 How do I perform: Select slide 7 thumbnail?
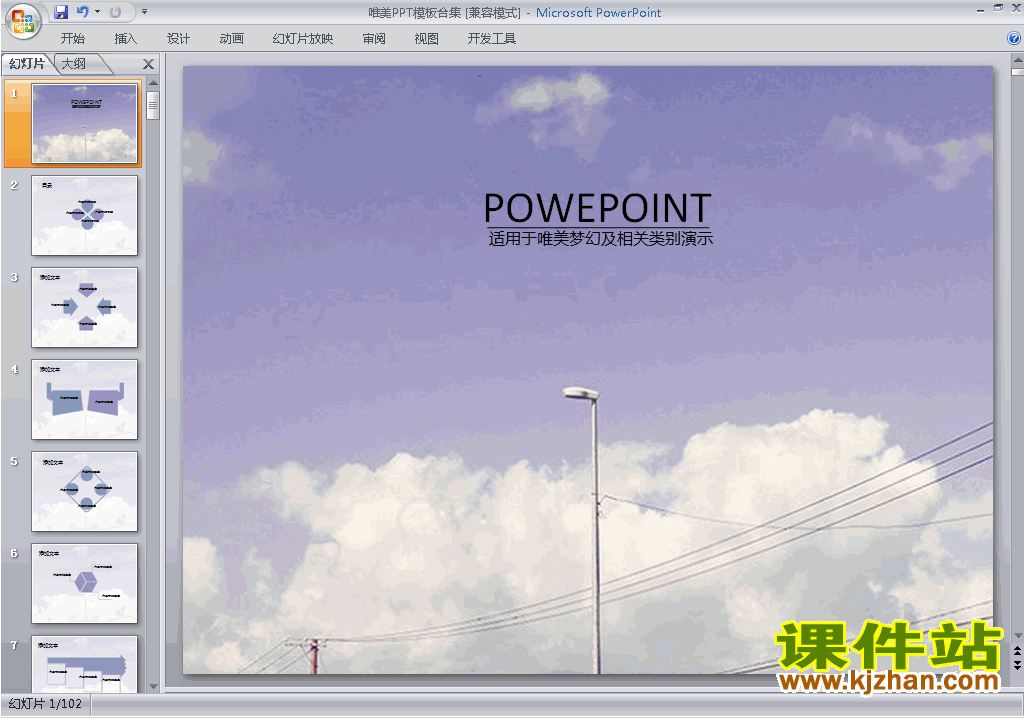[85, 664]
